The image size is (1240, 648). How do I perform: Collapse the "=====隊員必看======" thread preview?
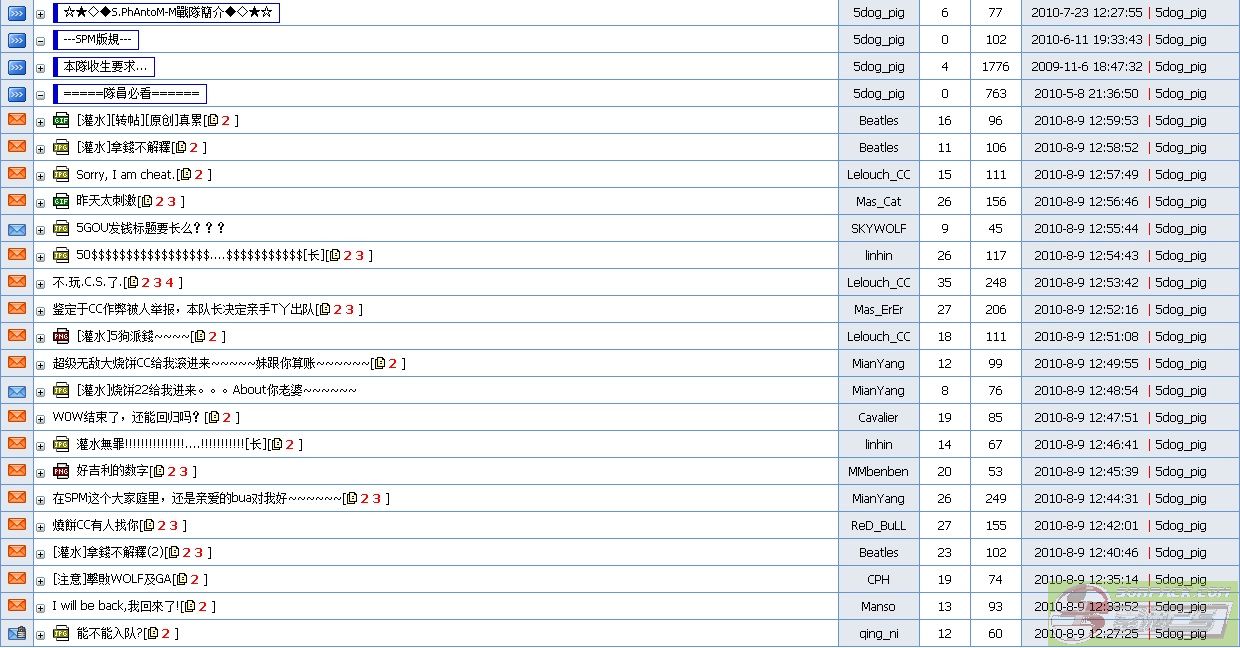[x=41, y=94]
